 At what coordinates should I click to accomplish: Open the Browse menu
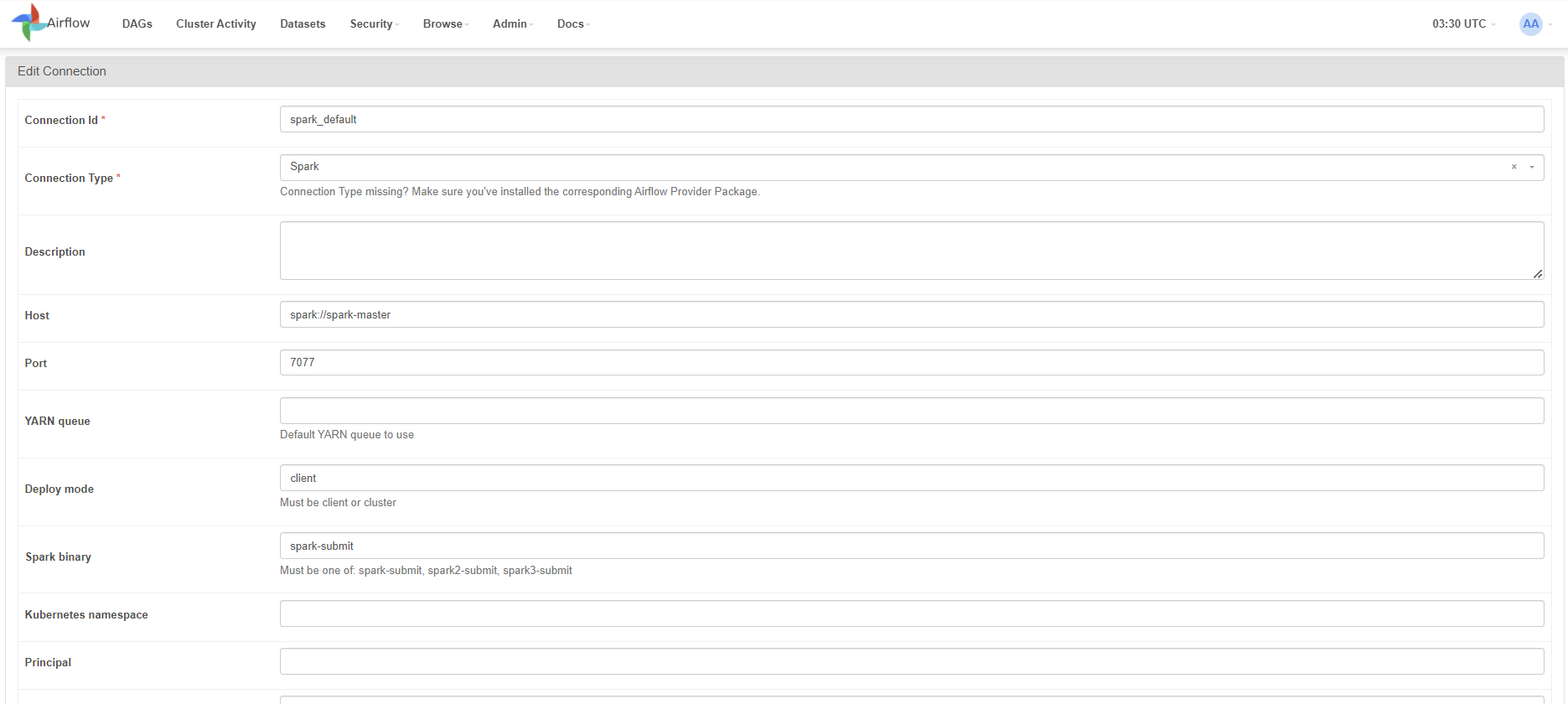[x=445, y=23]
